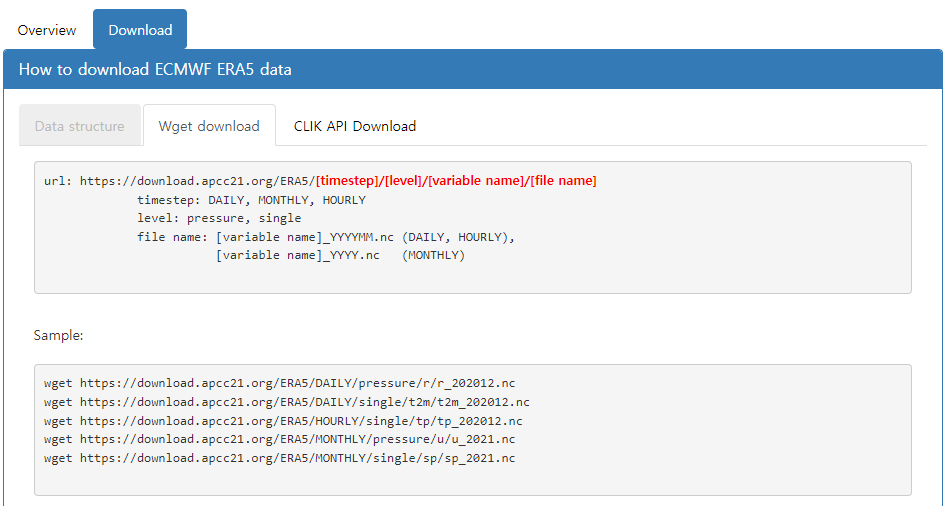The height and width of the screenshot is (506, 948).
Task: Click the 'timestep: DAILY, MONTHLY, HOURLY' line
Action: point(251,200)
